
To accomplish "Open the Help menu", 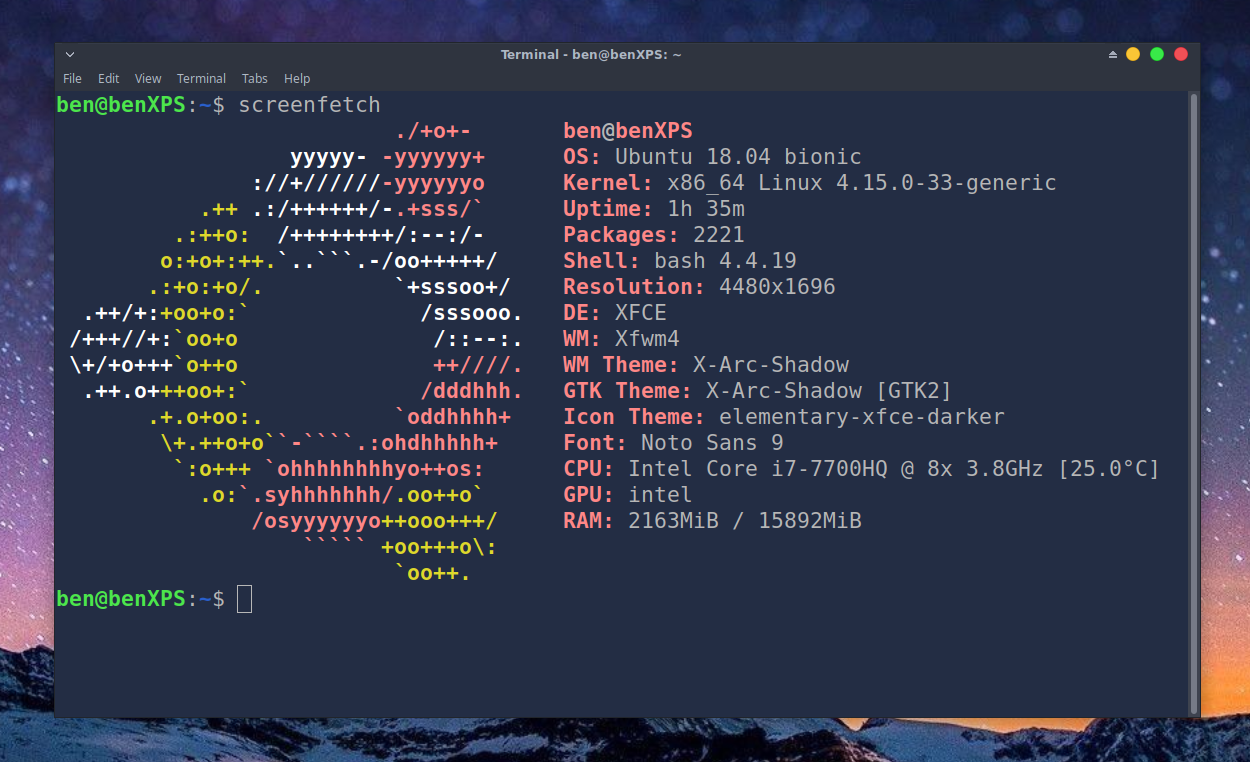I will coord(297,78).
